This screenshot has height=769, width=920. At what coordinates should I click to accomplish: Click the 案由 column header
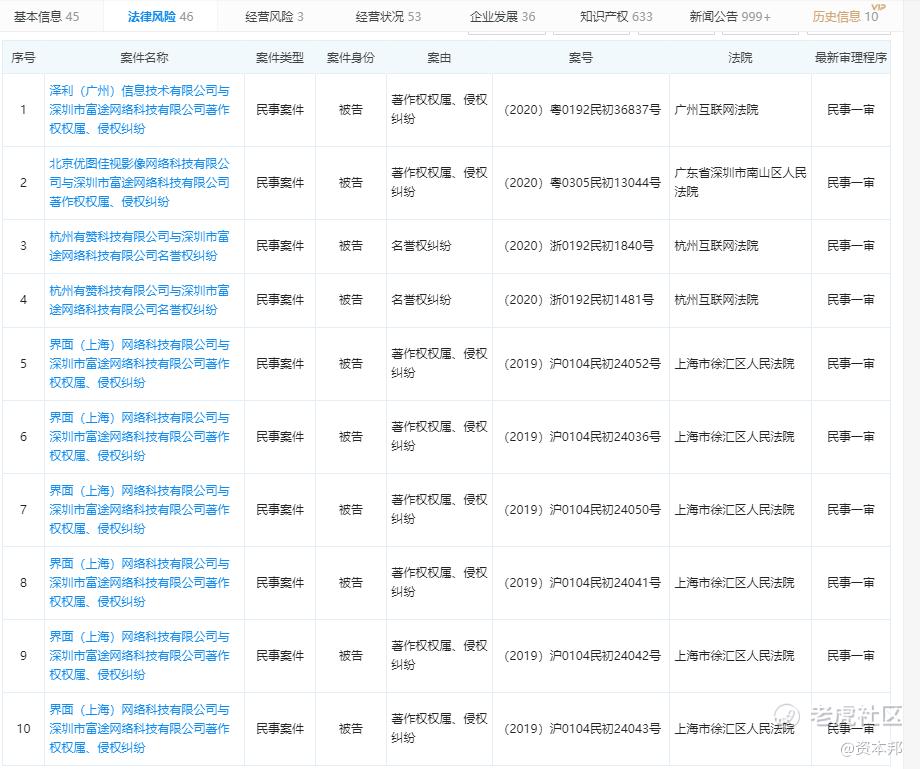[439, 57]
